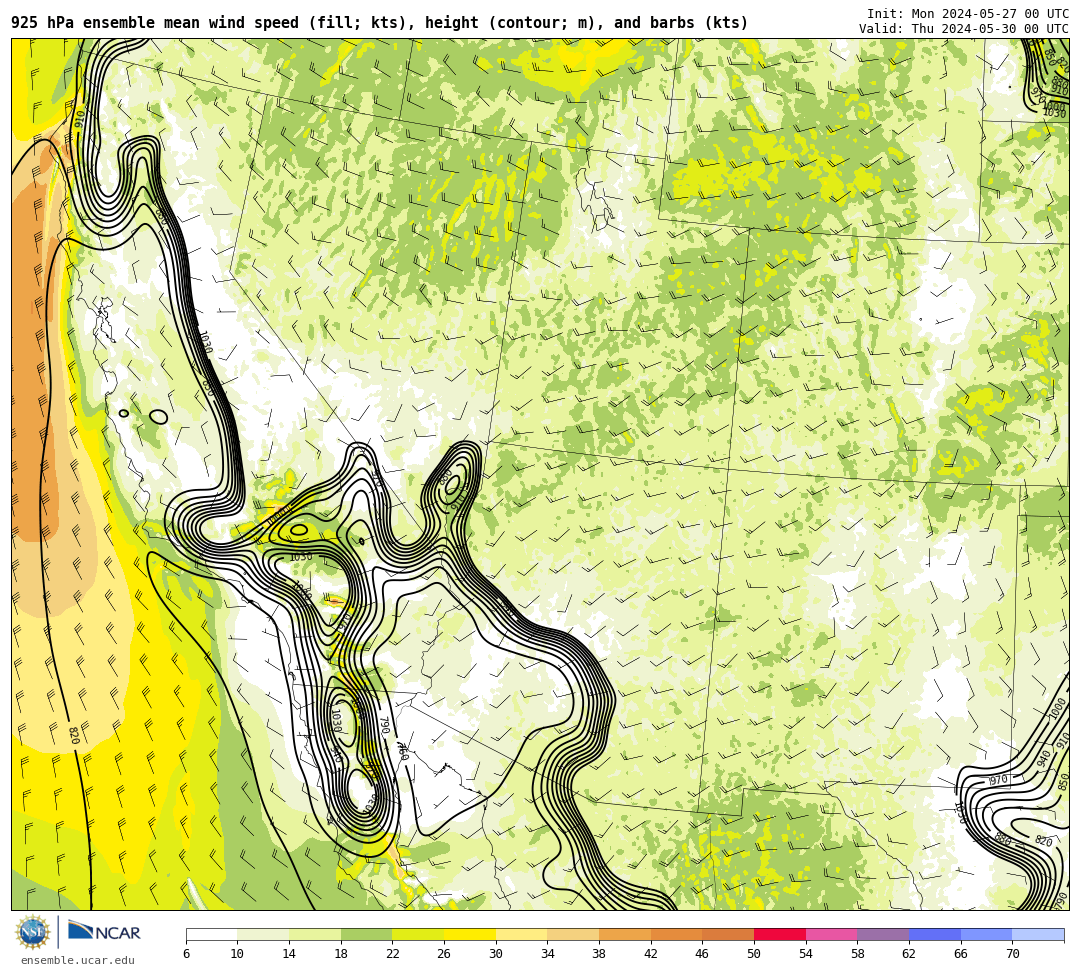Image resolution: width=1080 pixels, height=973 pixels.
Task: Click the color bar tick label 14
Action: click(x=289, y=954)
